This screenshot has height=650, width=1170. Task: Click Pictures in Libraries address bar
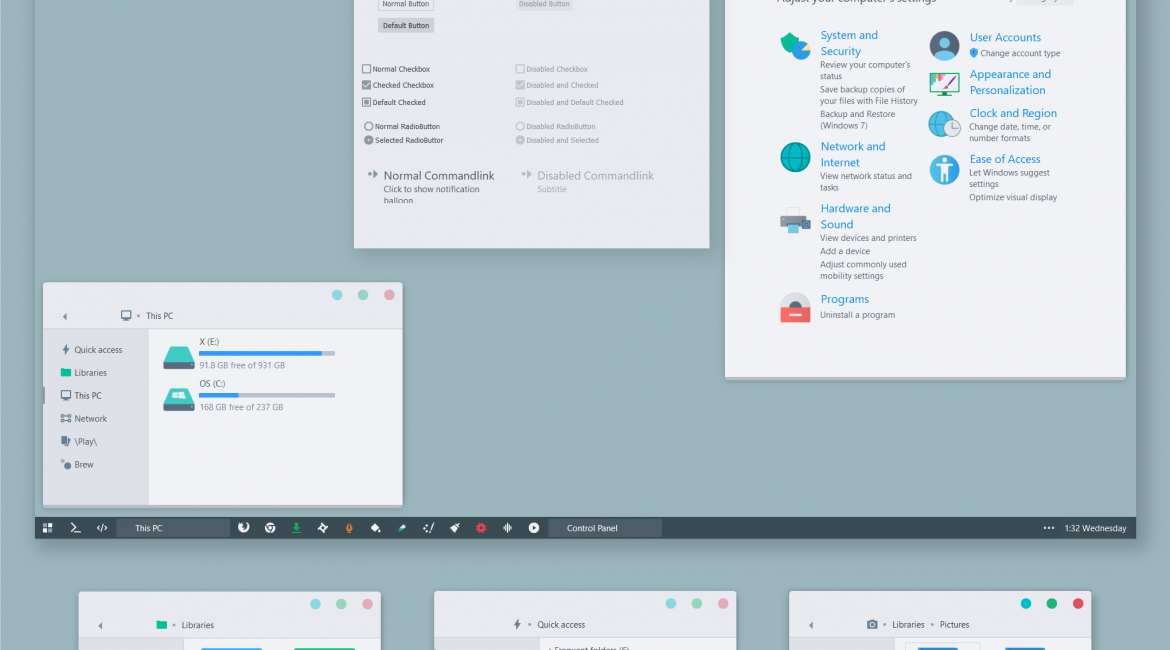coord(954,625)
